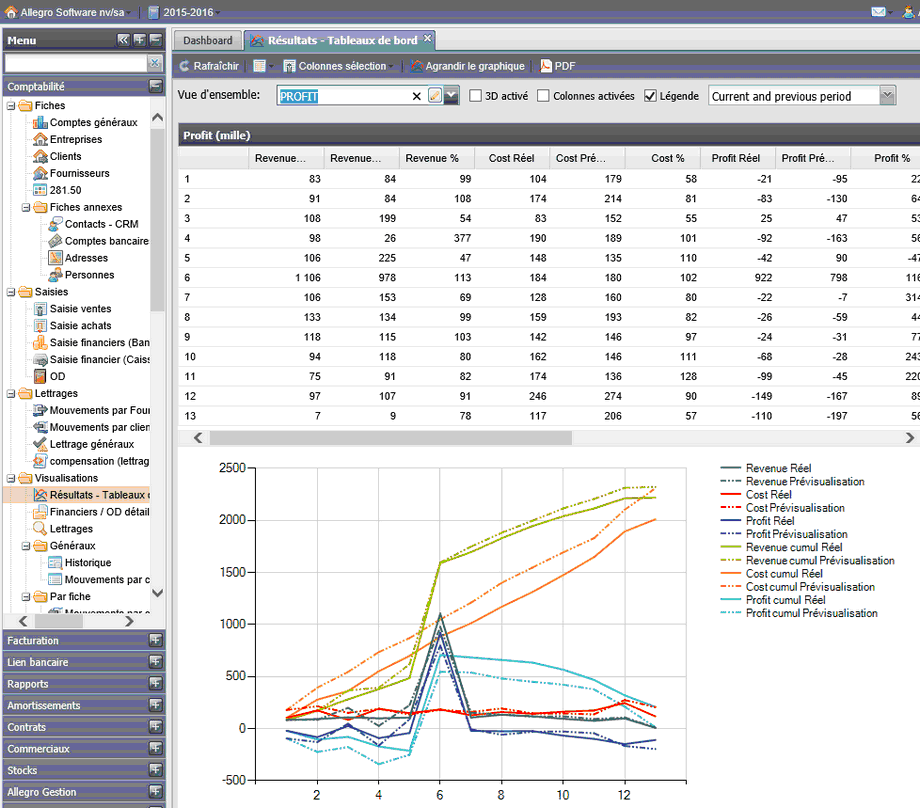Click the Comptes généraux icon
Viewport: 920px width, 808px height.
pyautogui.click(x=40, y=122)
